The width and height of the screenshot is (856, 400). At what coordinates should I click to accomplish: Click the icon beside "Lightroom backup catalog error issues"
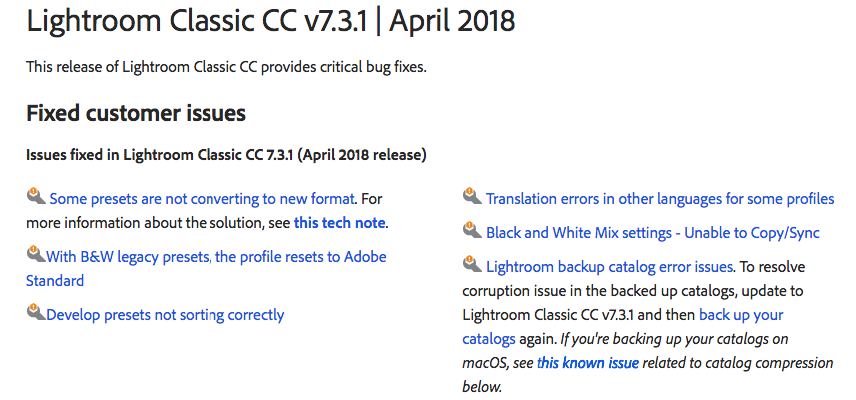pyautogui.click(x=472, y=265)
